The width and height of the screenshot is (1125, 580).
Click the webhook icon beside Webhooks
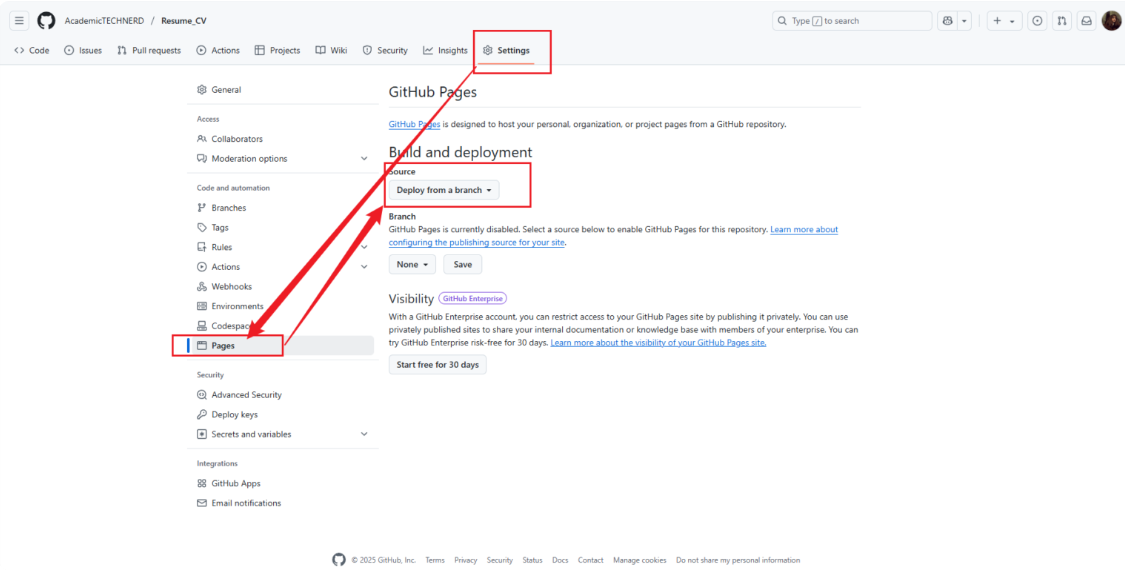coord(202,286)
